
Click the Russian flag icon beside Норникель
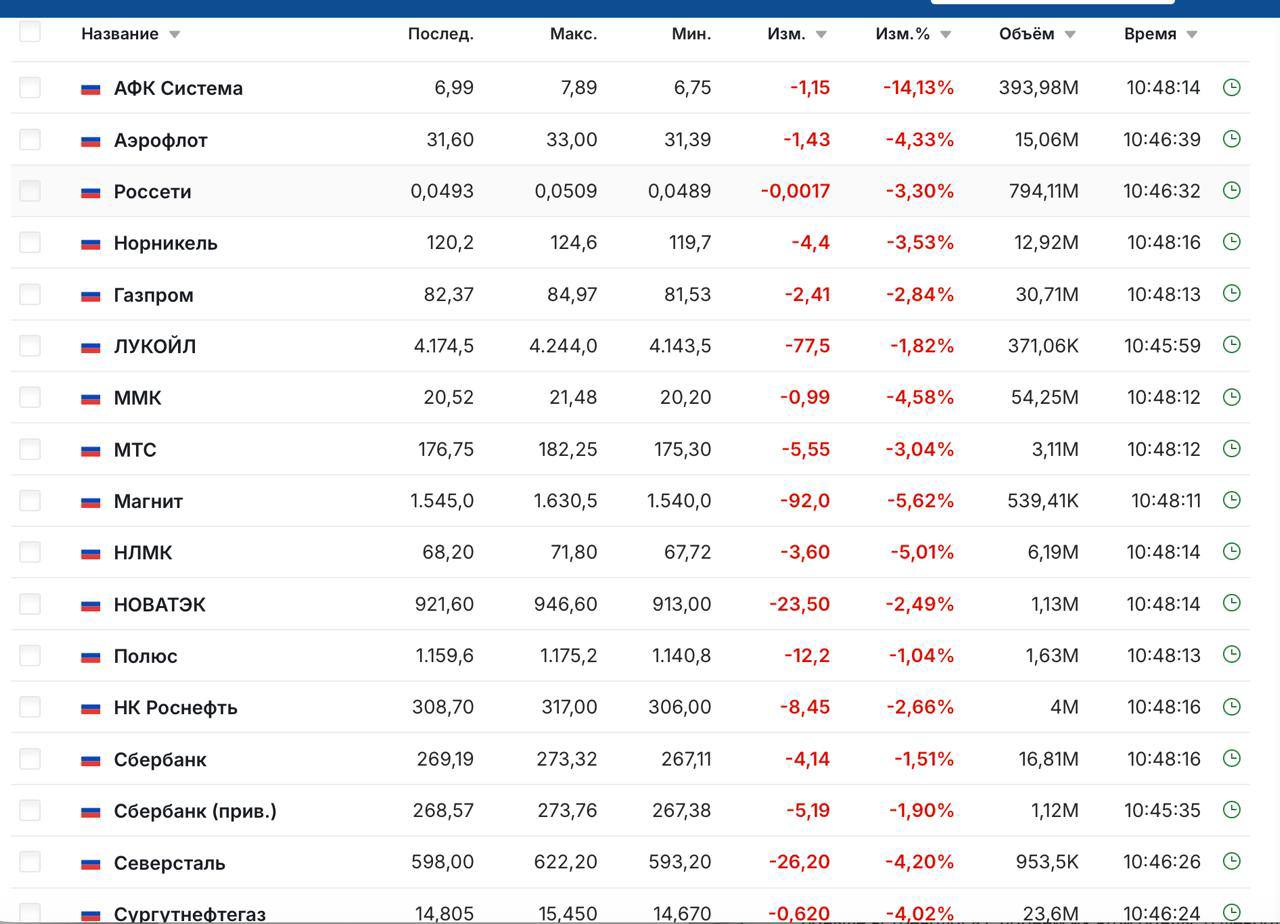coord(91,244)
